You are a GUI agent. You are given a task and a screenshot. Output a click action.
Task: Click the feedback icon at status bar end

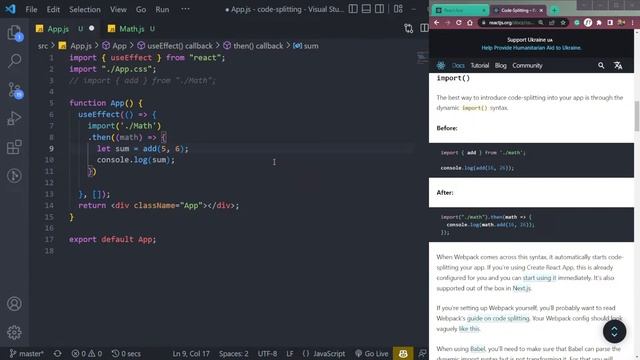click(x=422, y=353)
